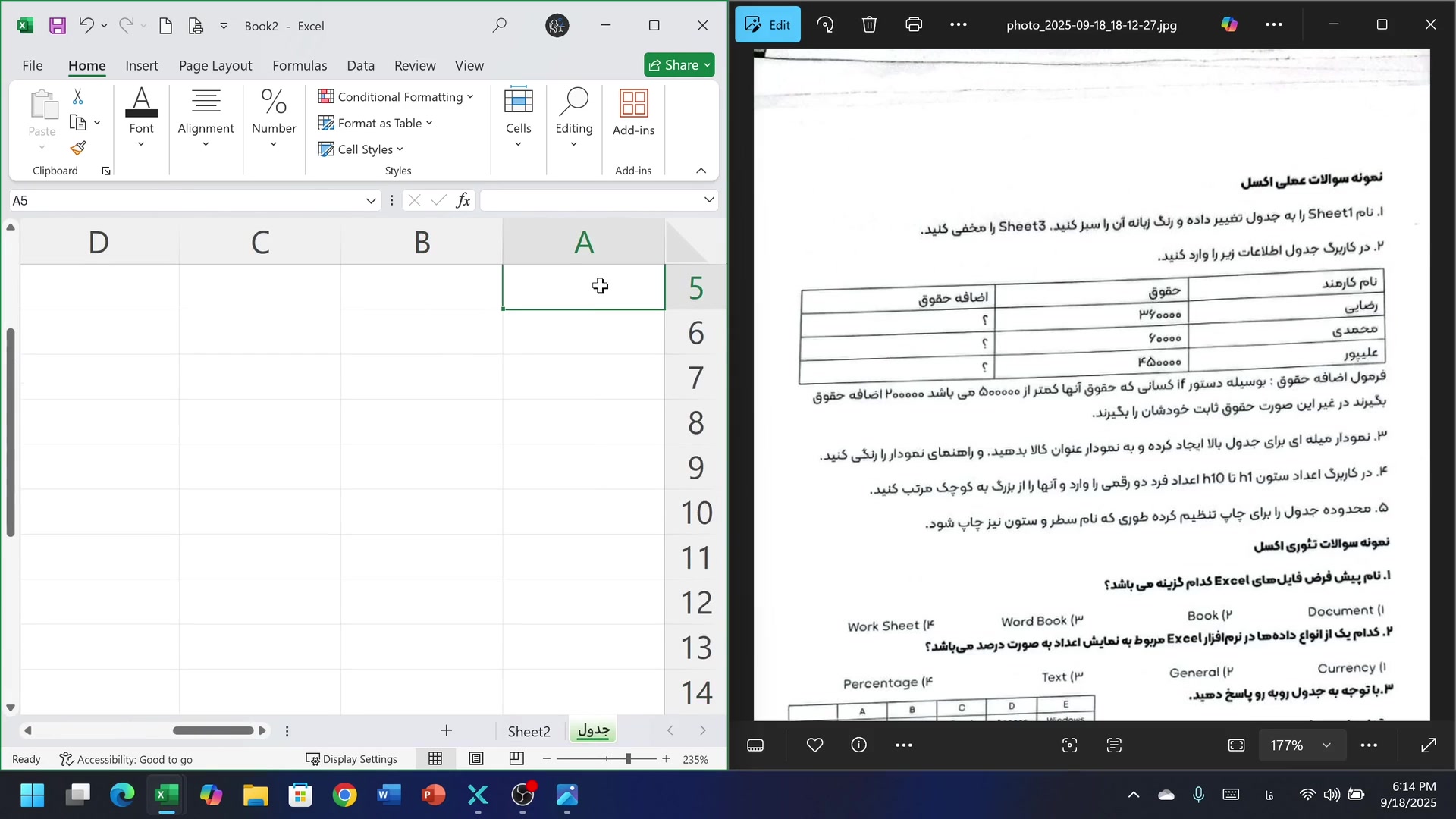Open the Formulas ribbon tab
This screenshot has height=819, width=1456.
[x=300, y=66]
